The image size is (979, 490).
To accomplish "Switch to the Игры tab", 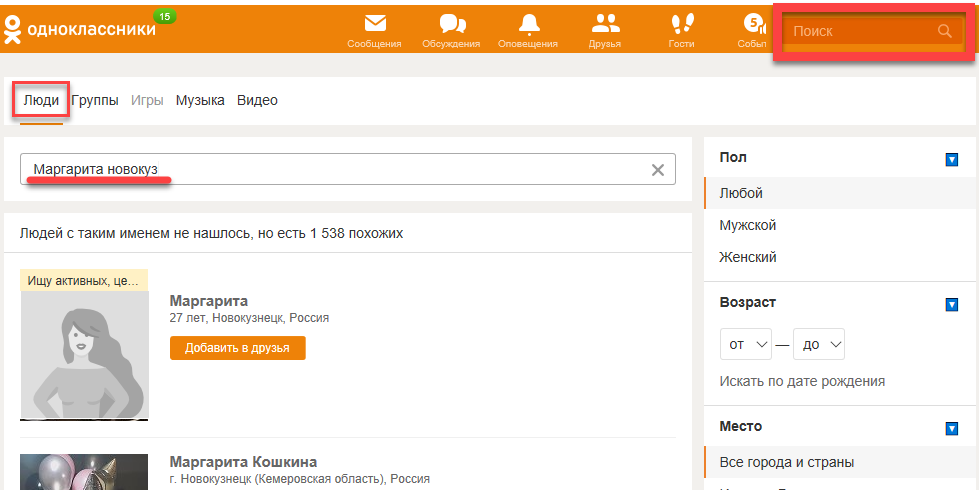I will (x=147, y=100).
